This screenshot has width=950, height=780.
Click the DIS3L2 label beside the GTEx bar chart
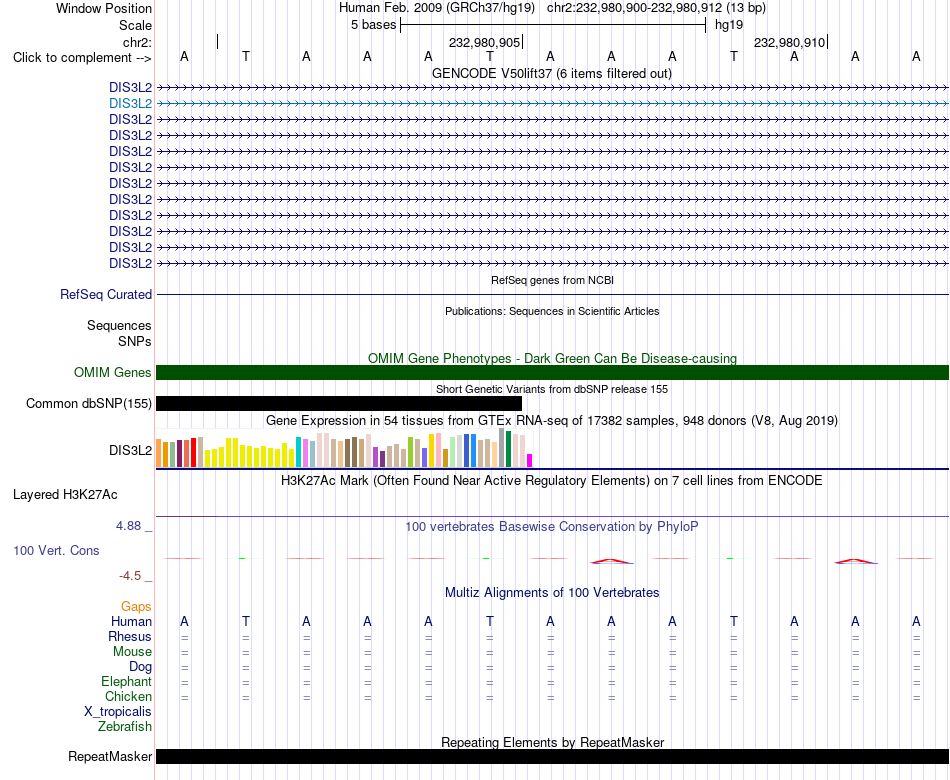pyautogui.click(x=130, y=450)
